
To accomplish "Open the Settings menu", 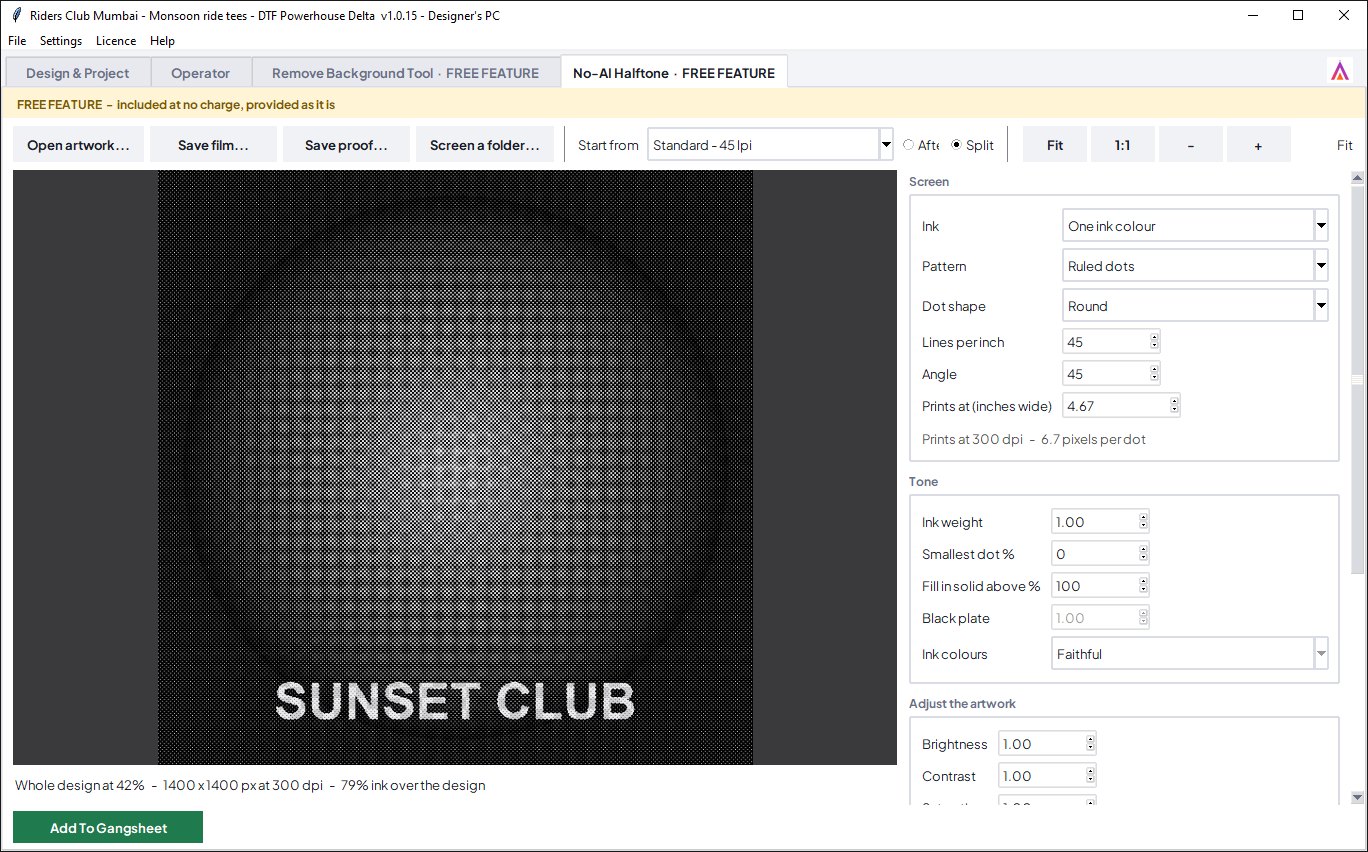I will (x=61, y=41).
